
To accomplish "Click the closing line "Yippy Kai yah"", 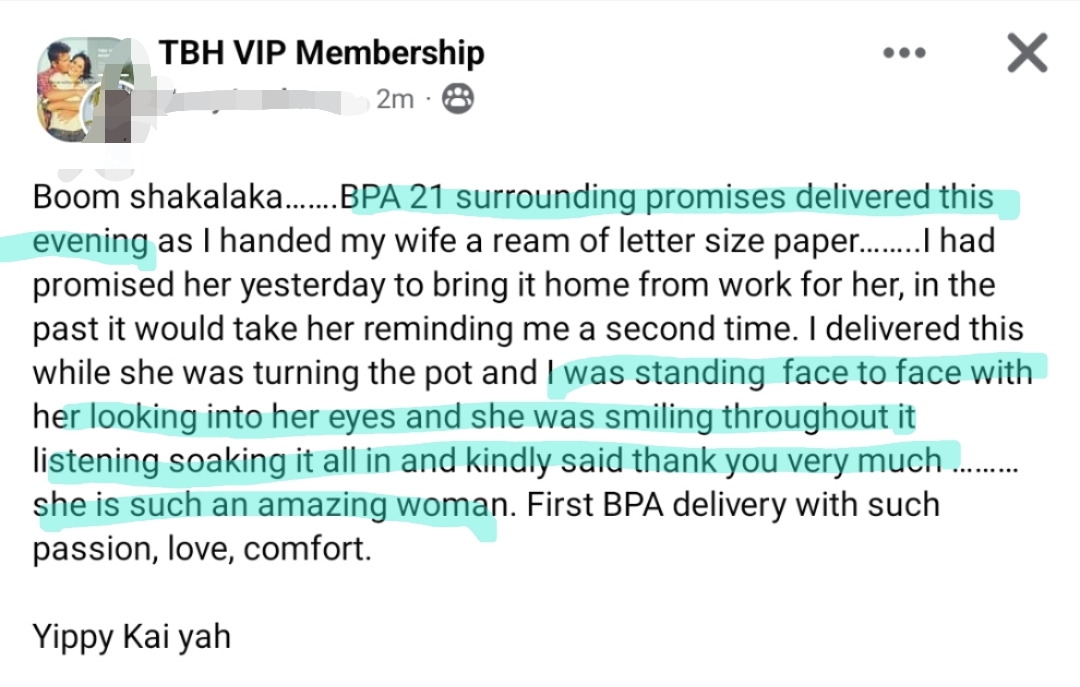I will (x=132, y=637).
